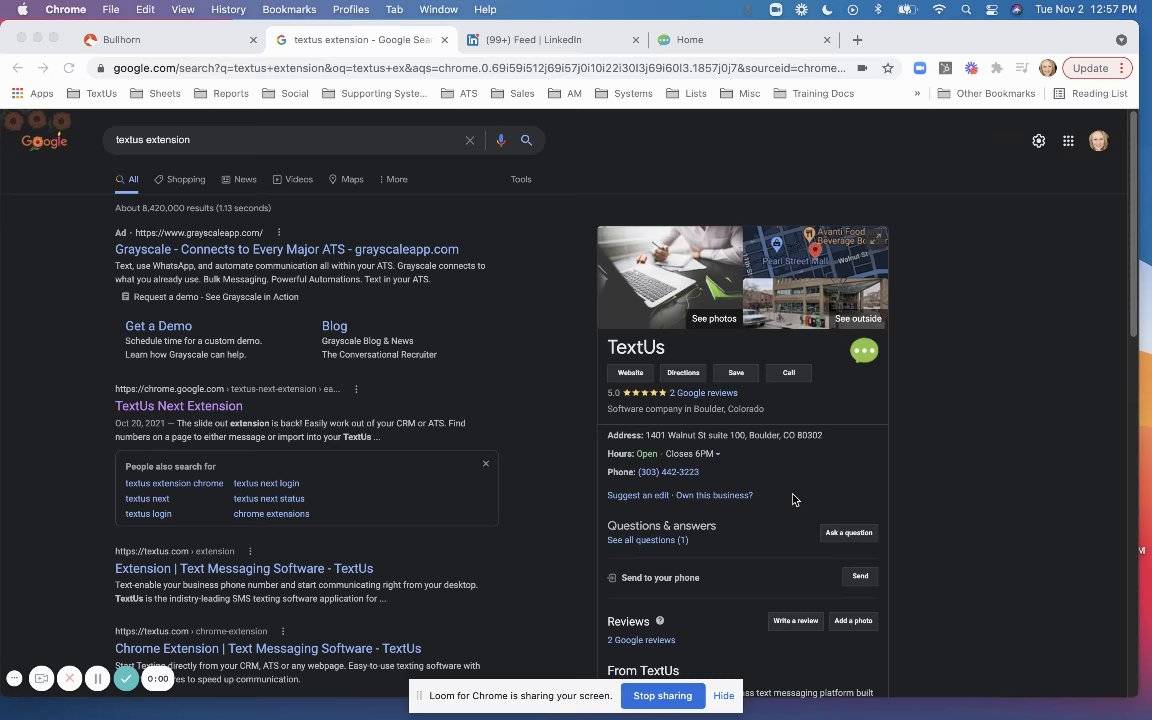Click the Wi-Fi icon in menu bar
1152x720 pixels.
pyautogui.click(x=939, y=10)
